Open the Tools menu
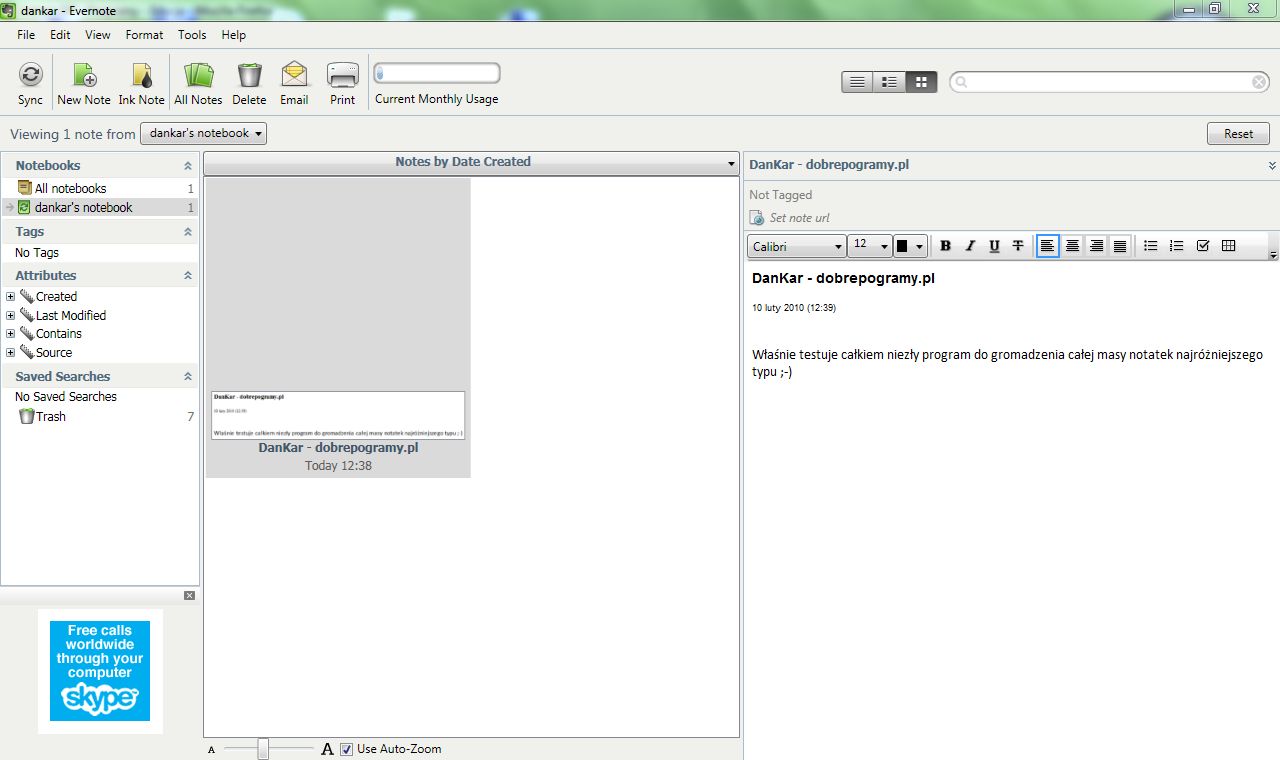 pyautogui.click(x=192, y=35)
